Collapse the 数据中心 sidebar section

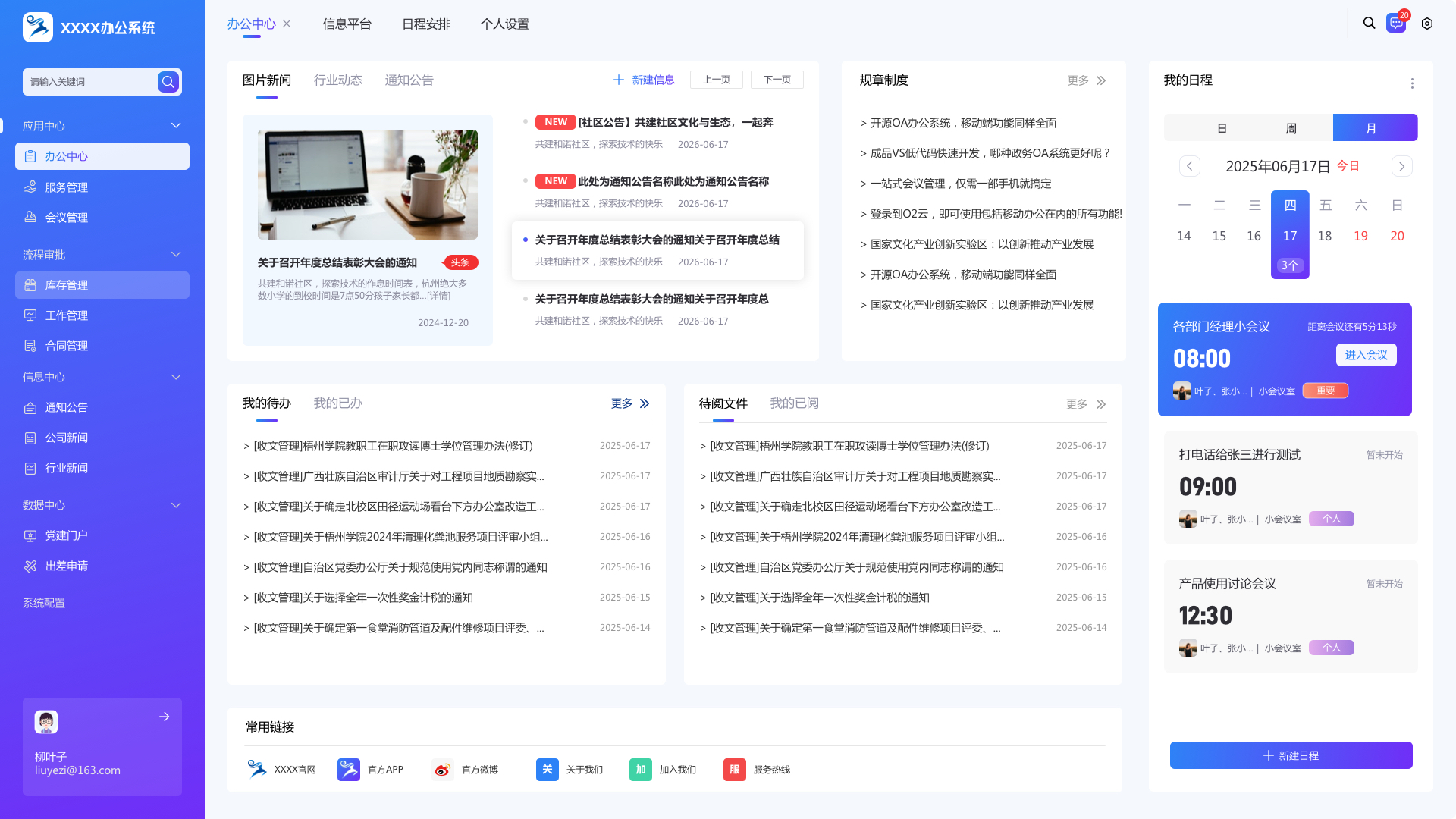176,505
